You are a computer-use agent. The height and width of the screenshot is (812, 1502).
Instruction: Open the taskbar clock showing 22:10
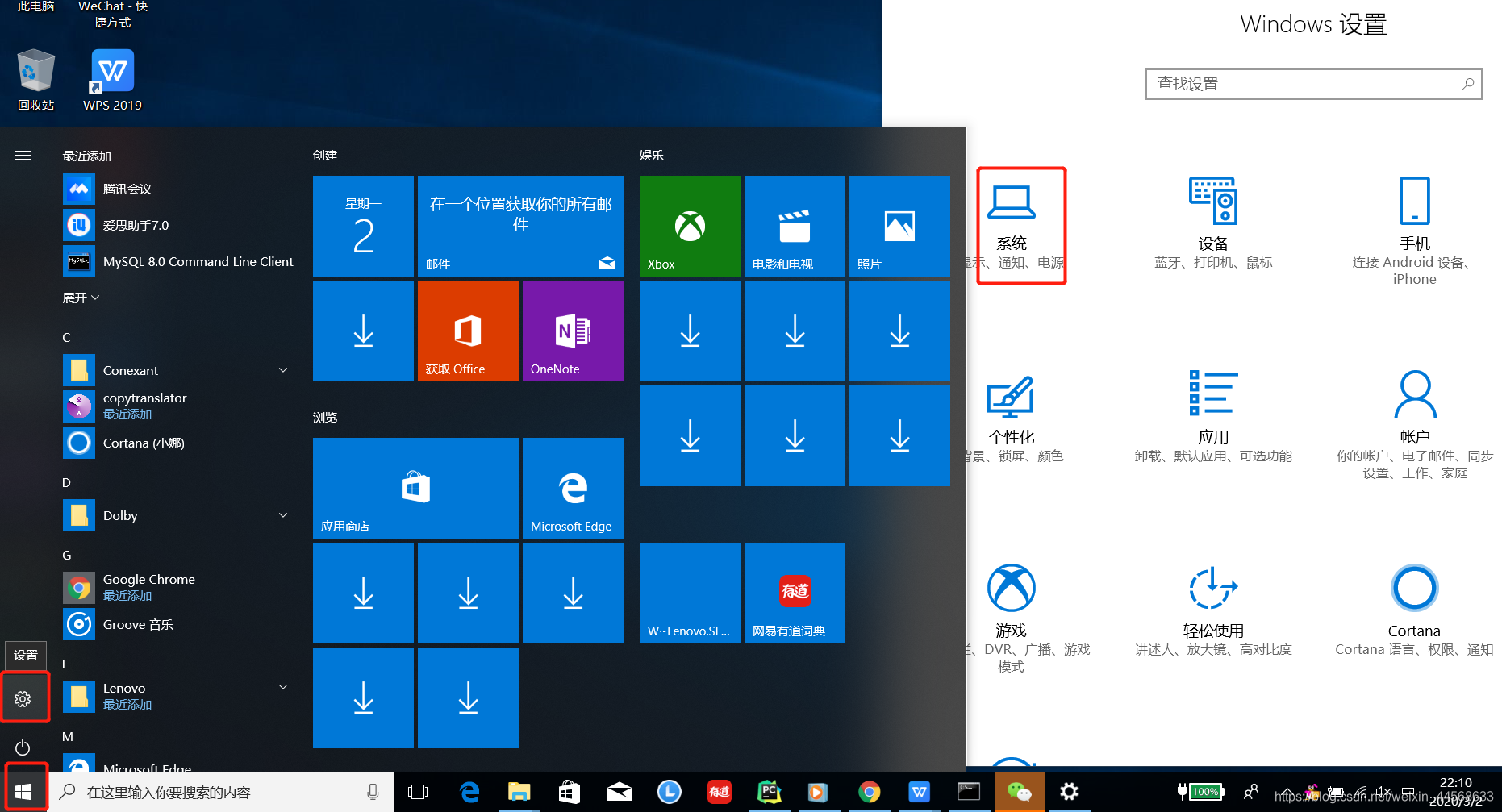tap(1456, 792)
